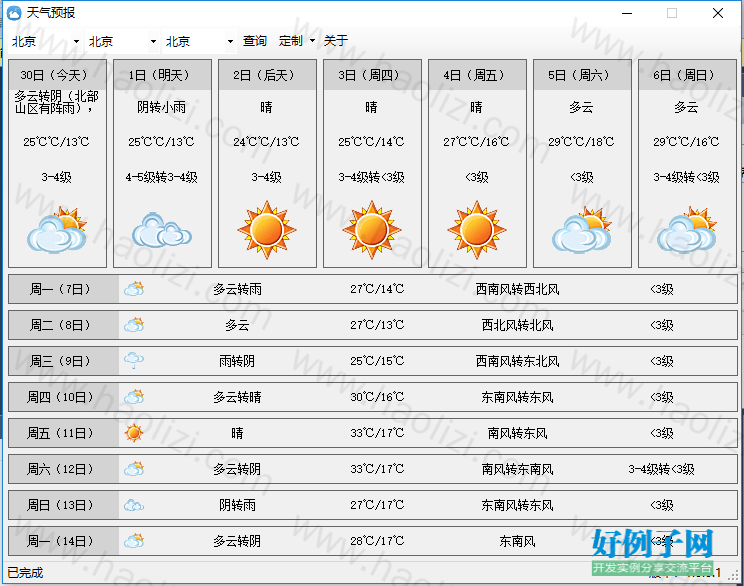Click the 天气预报 window title

click(51, 13)
